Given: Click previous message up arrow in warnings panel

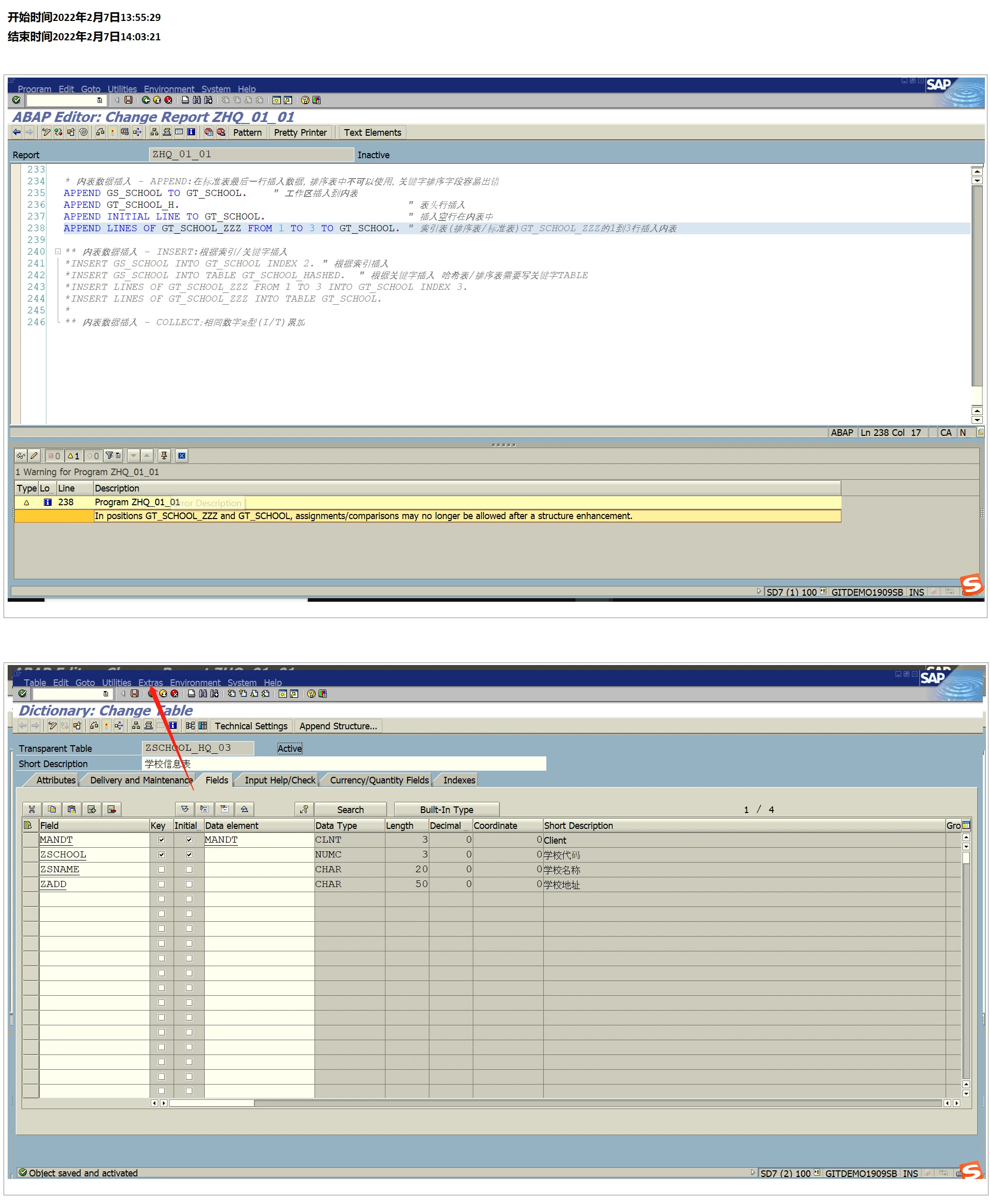Looking at the screenshot, I should [x=147, y=456].
